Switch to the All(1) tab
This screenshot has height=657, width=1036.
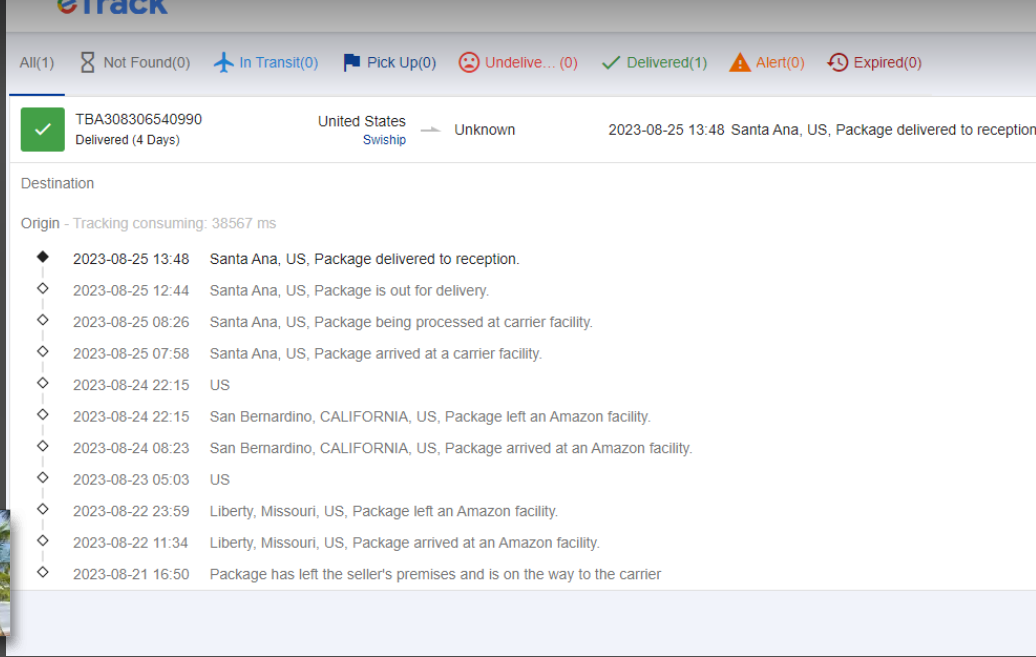coord(37,63)
